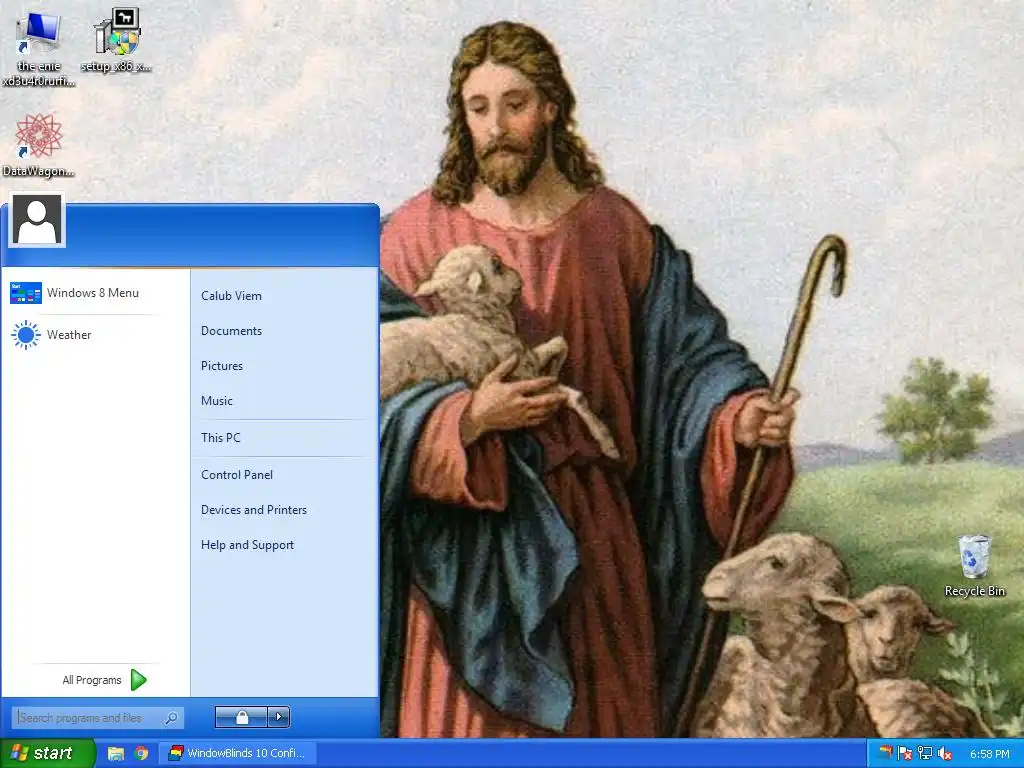Open the Recycle Bin on the desktop
Image resolution: width=1024 pixels, height=768 pixels.
pos(974,566)
